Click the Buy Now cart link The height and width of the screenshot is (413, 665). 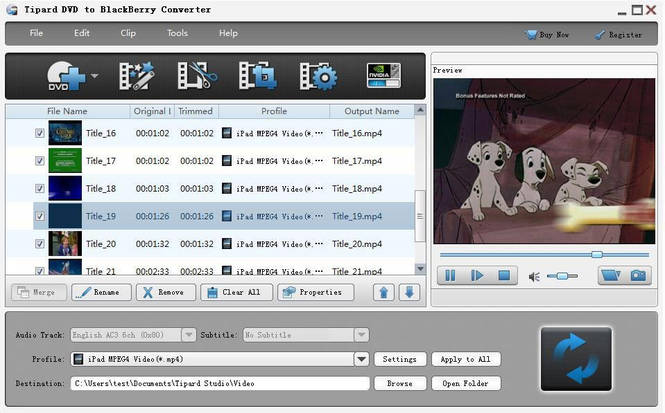point(547,35)
